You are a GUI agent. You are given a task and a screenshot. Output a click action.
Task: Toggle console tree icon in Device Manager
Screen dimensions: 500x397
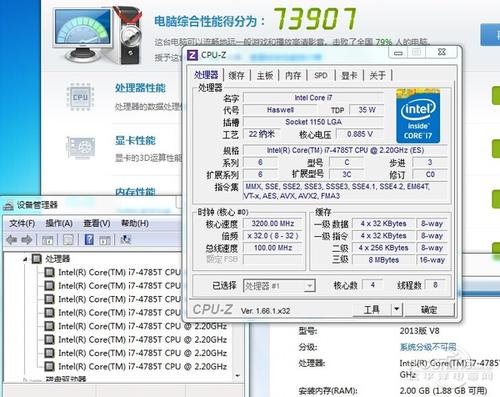click(47, 240)
